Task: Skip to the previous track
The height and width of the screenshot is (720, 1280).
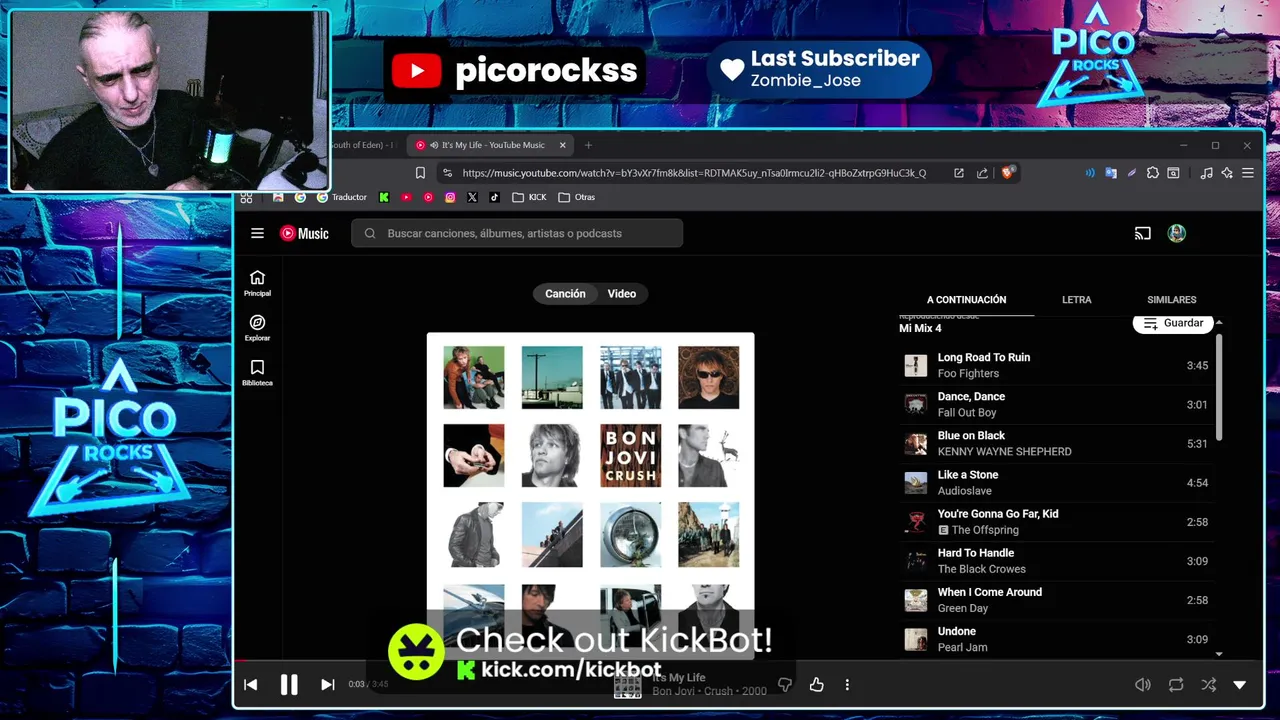Action: 251,685
